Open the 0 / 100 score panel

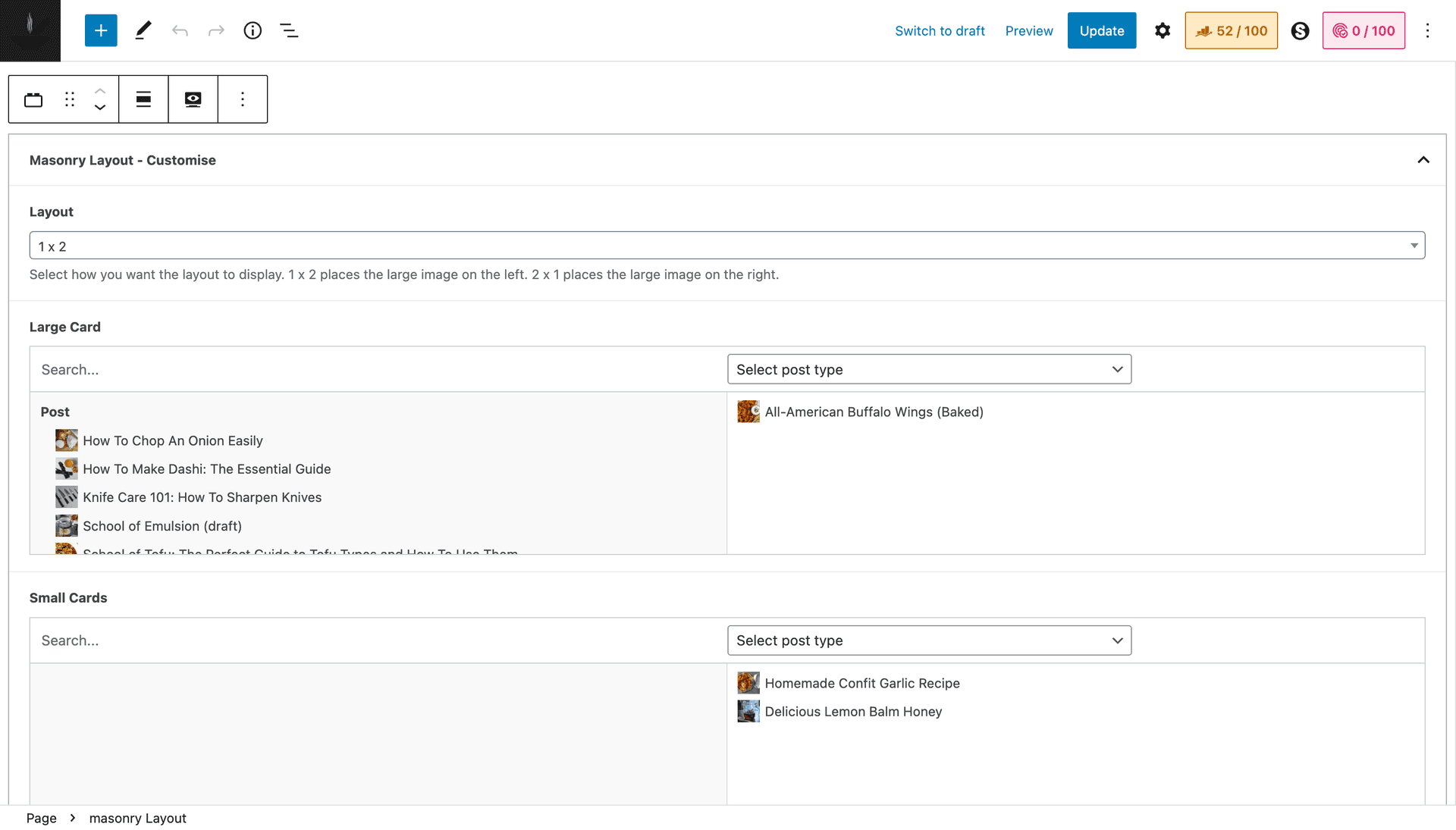pos(1363,30)
